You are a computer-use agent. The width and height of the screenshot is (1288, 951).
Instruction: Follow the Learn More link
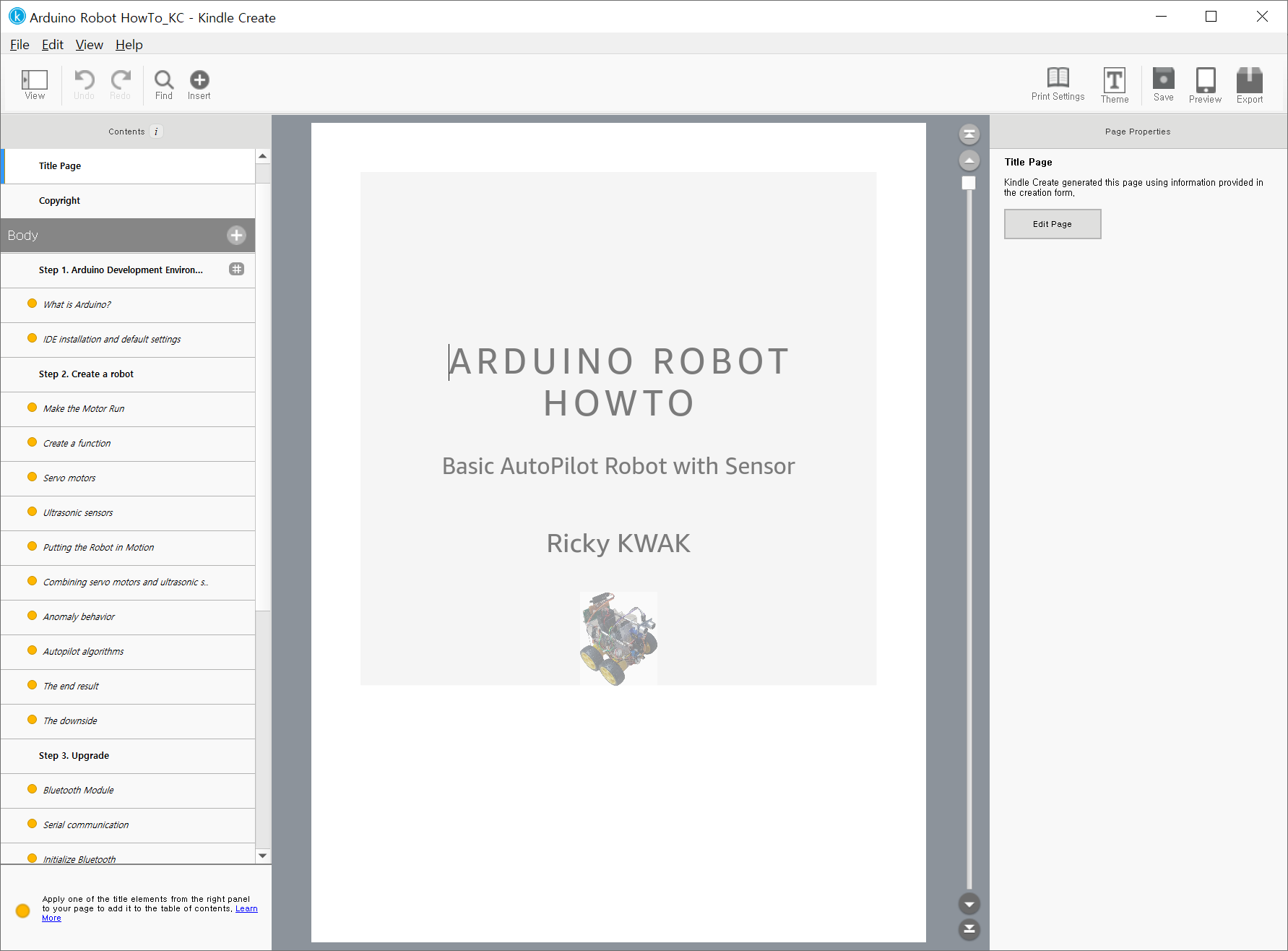pos(246,909)
